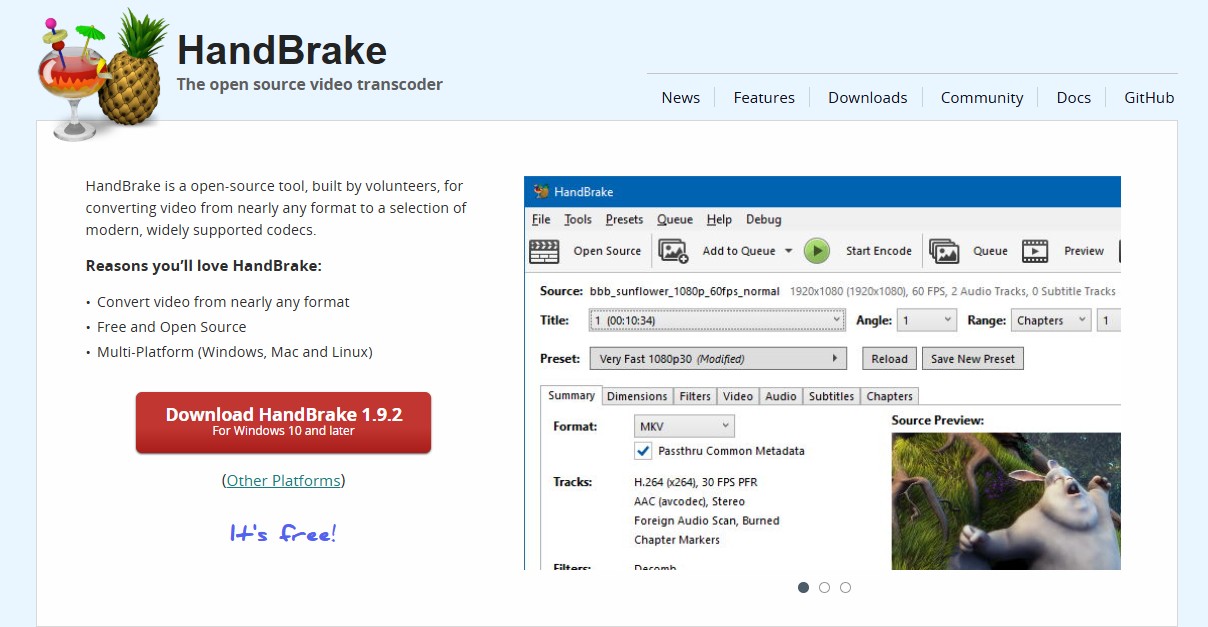This screenshot has height=627, width=1208.
Task: Click the "AAC (avcodec), Stereo" track line
Action: tap(689, 501)
